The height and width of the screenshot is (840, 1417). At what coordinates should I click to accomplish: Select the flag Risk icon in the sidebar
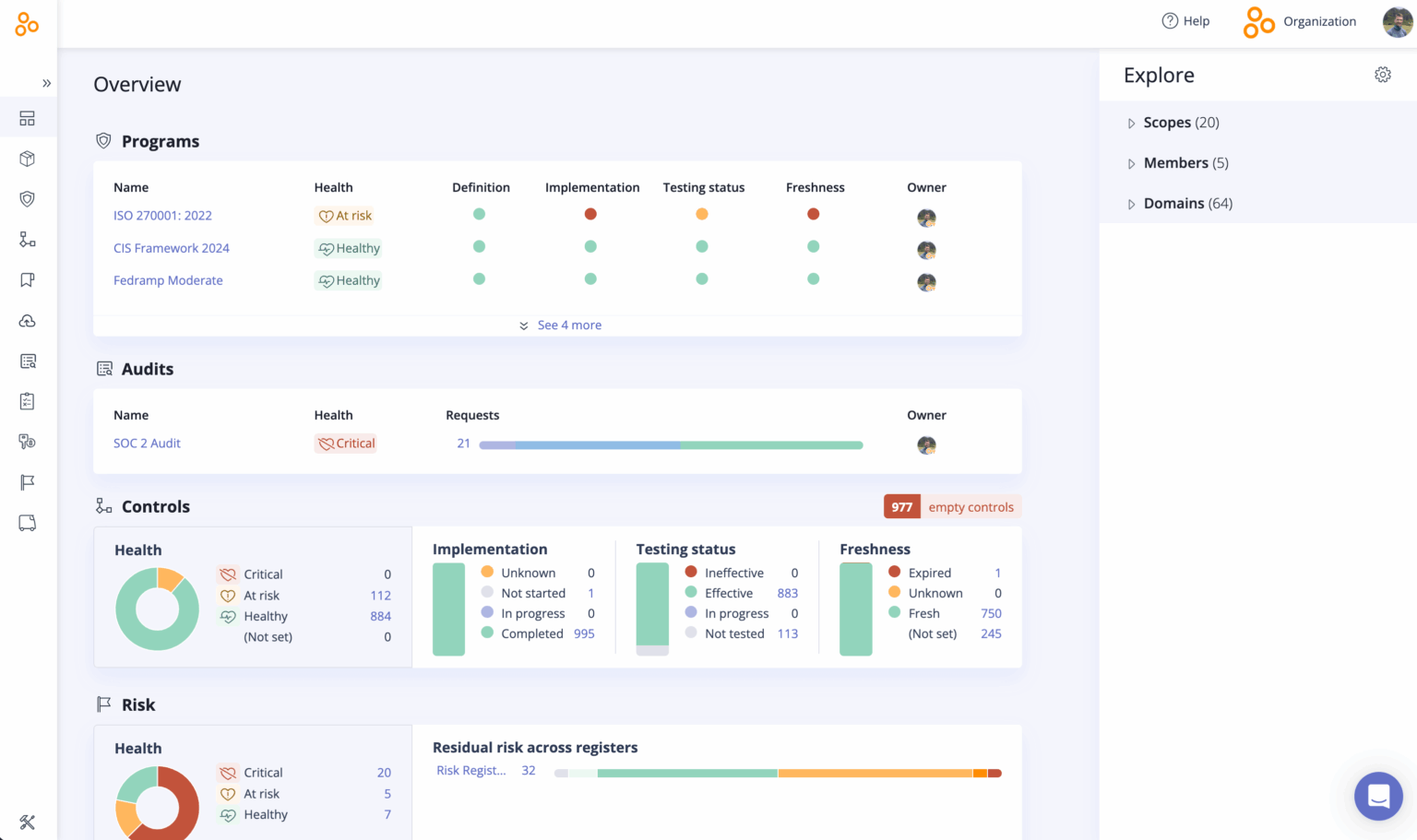27,482
